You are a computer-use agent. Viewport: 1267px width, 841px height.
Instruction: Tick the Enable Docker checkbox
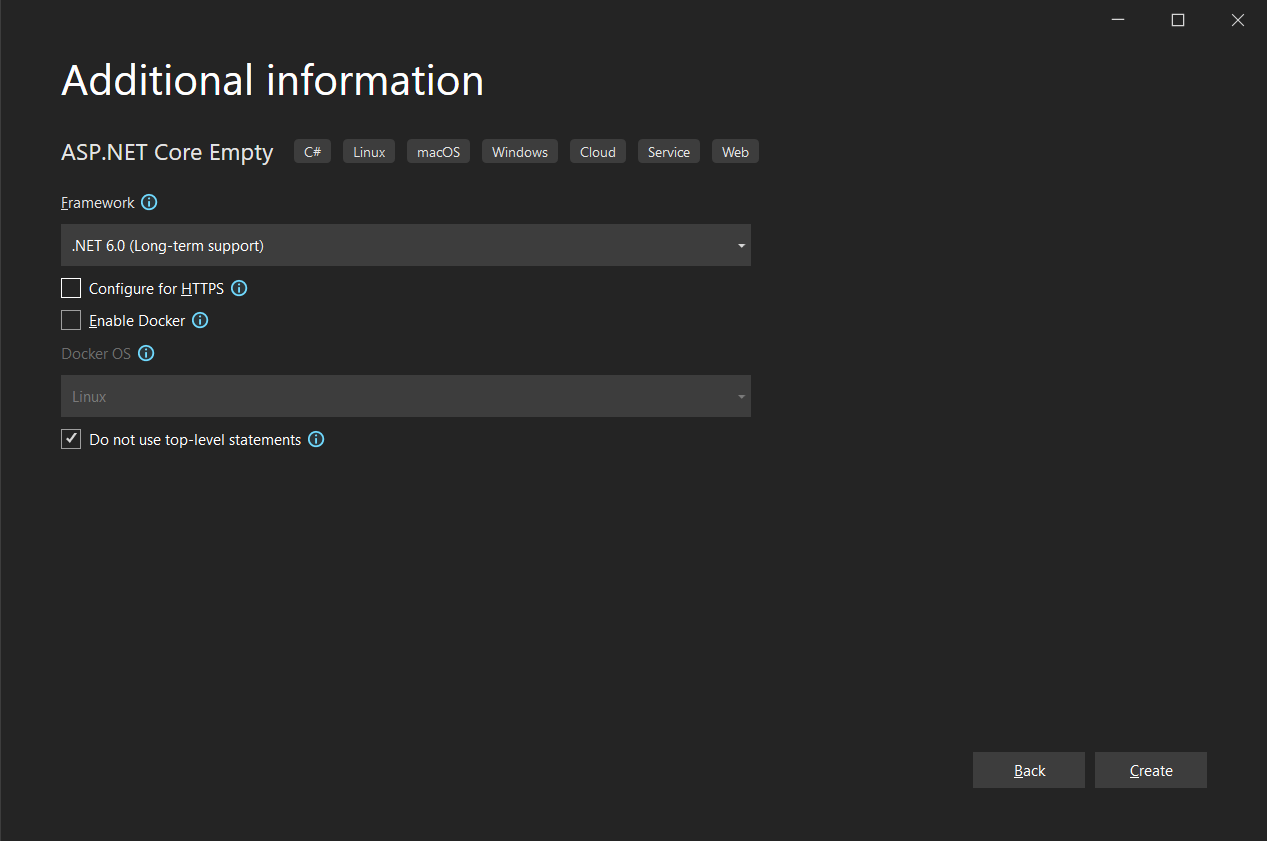tap(71, 320)
